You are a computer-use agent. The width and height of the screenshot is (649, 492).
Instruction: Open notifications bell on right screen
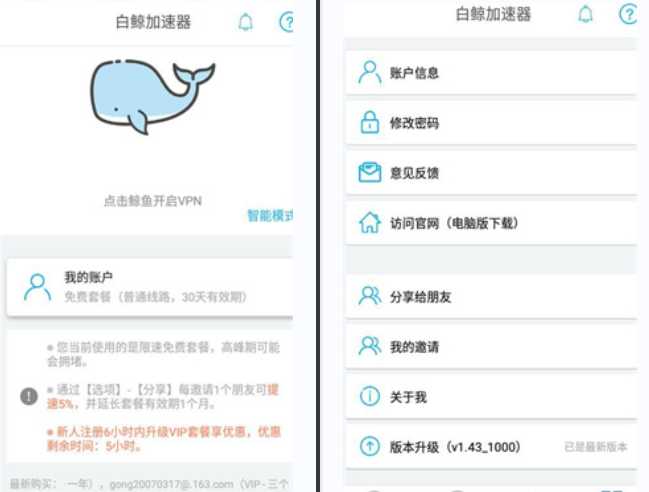pyautogui.click(x=585, y=14)
